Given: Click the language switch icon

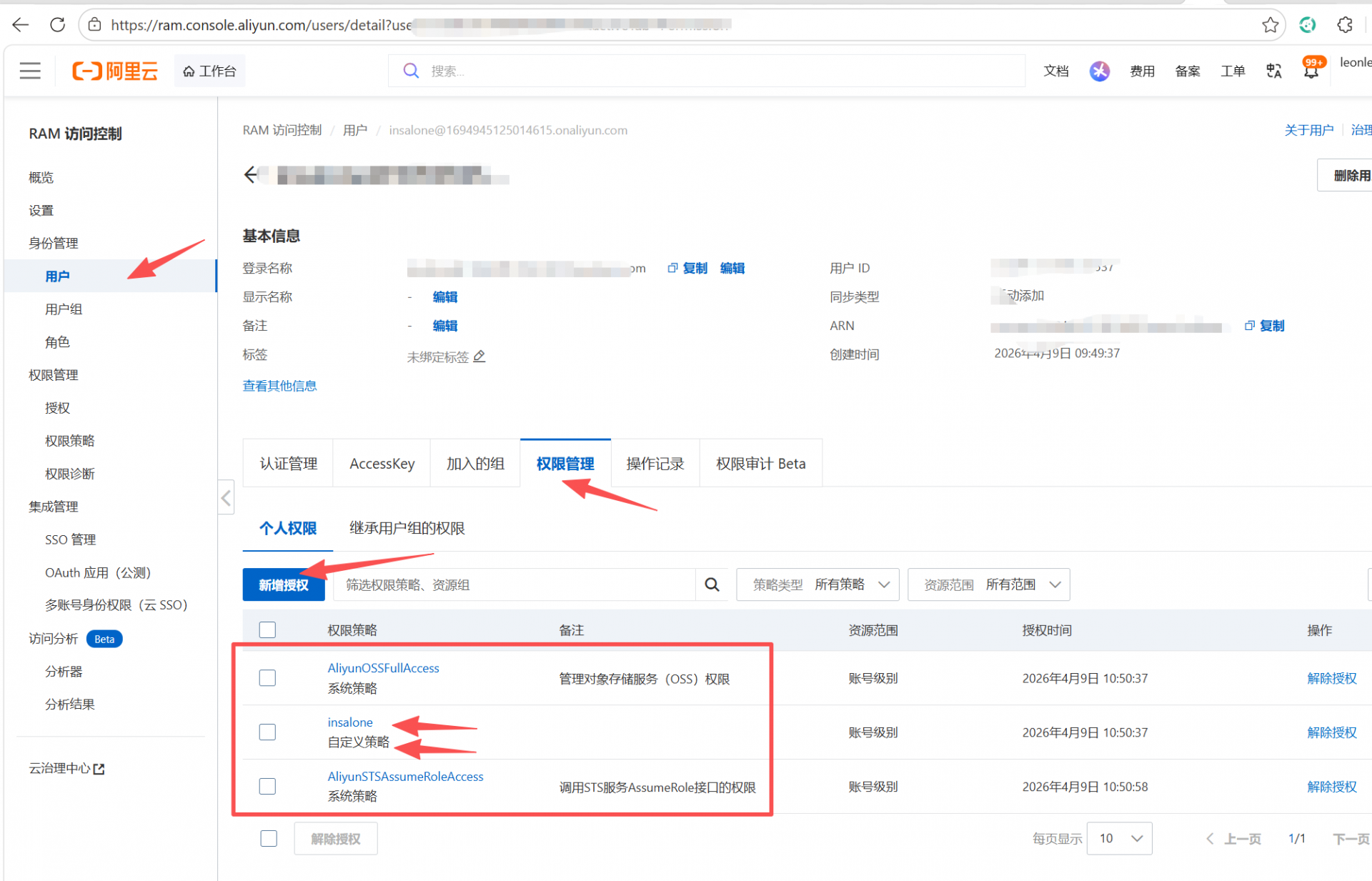Looking at the screenshot, I should (1273, 71).
